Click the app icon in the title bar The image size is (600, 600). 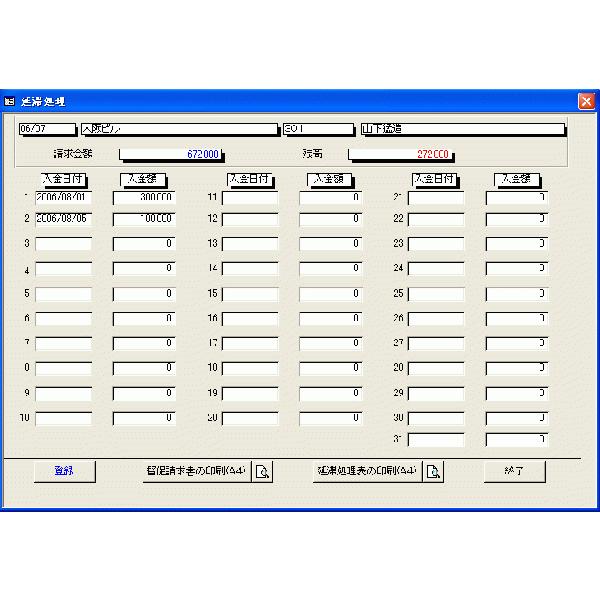10,101
